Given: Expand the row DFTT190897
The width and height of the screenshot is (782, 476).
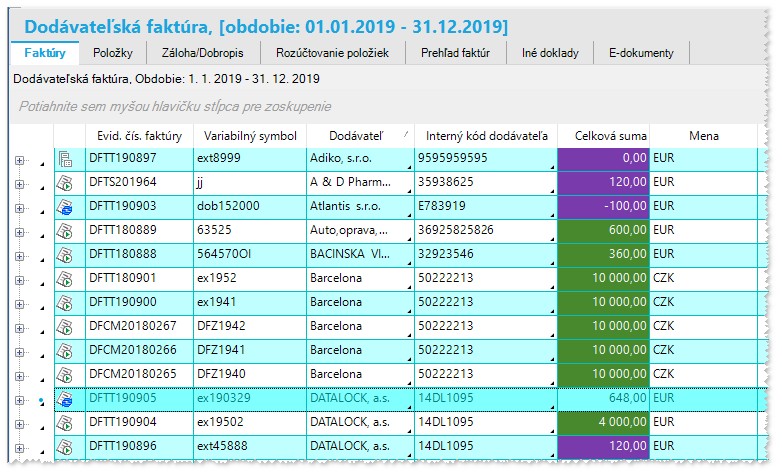Looking at the screenshot, I should pos(19,160).
